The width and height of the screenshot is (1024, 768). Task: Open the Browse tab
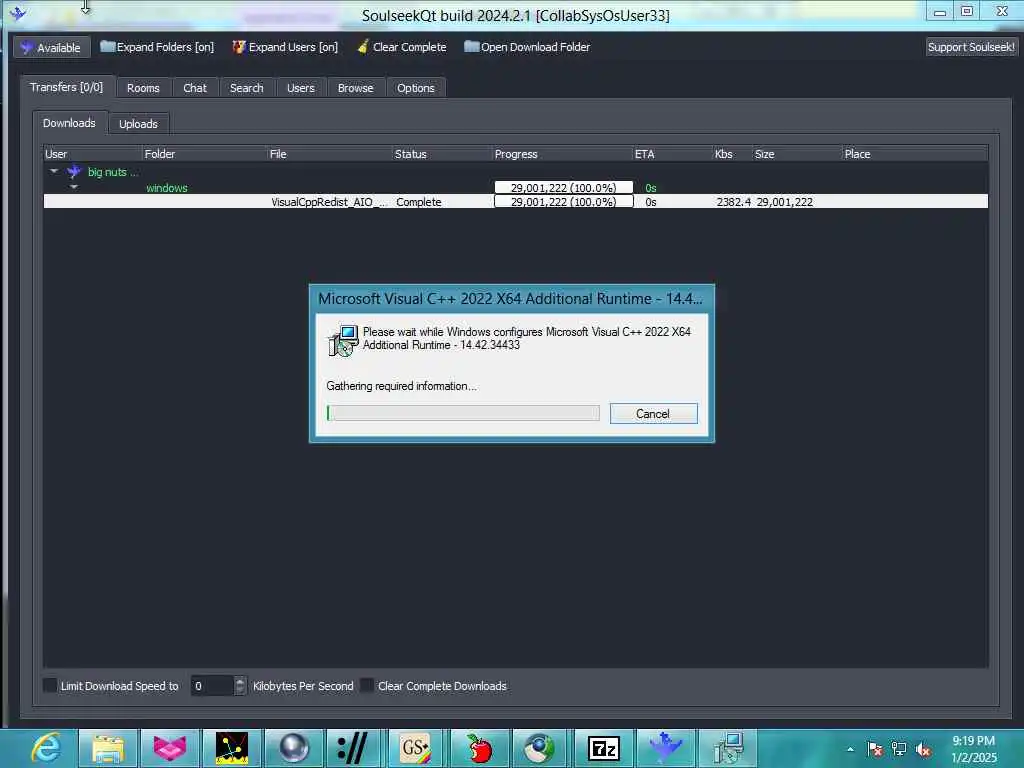tap(355, 88)
